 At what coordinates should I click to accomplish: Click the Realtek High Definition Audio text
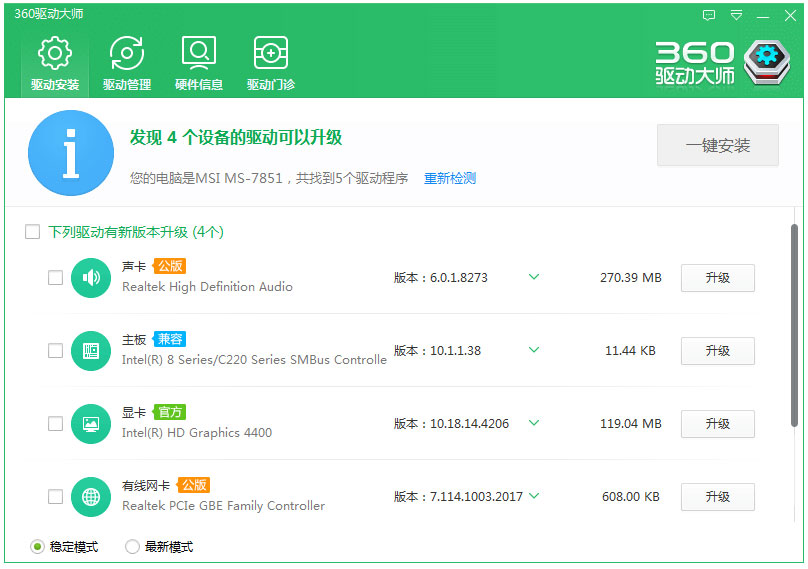(x=207, y=287)
